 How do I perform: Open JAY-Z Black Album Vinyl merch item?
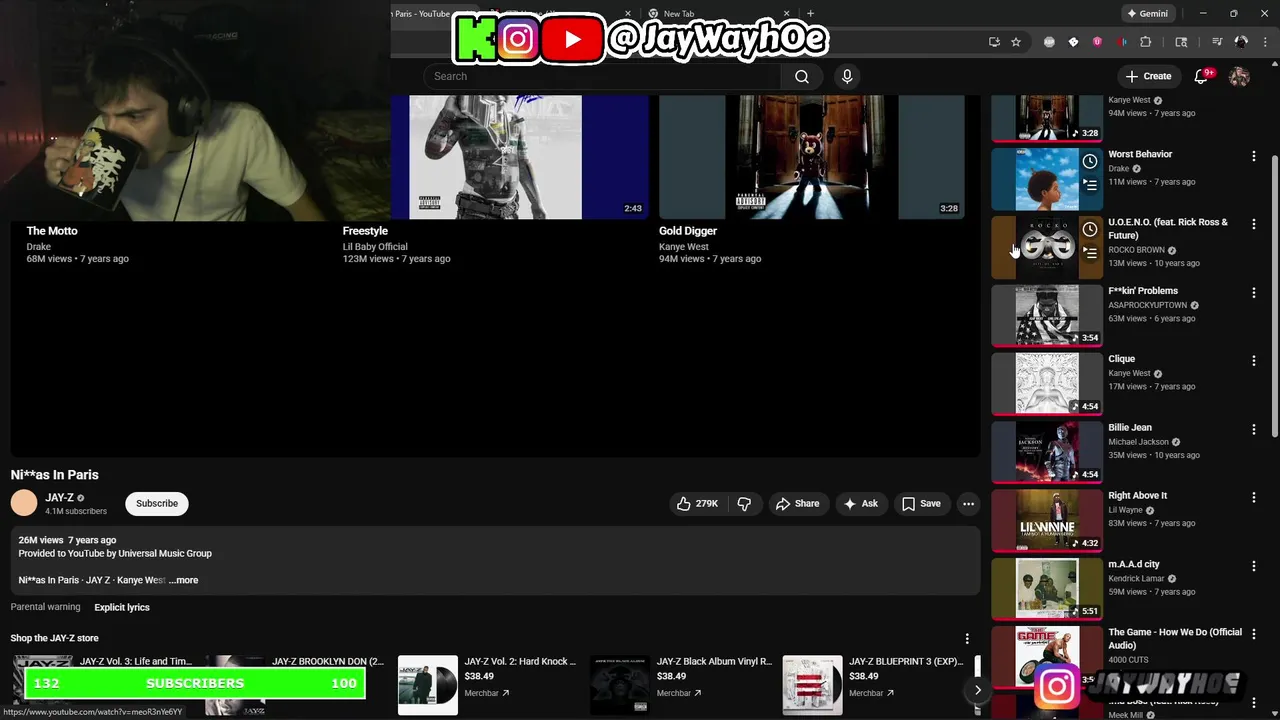coord(681,685)
